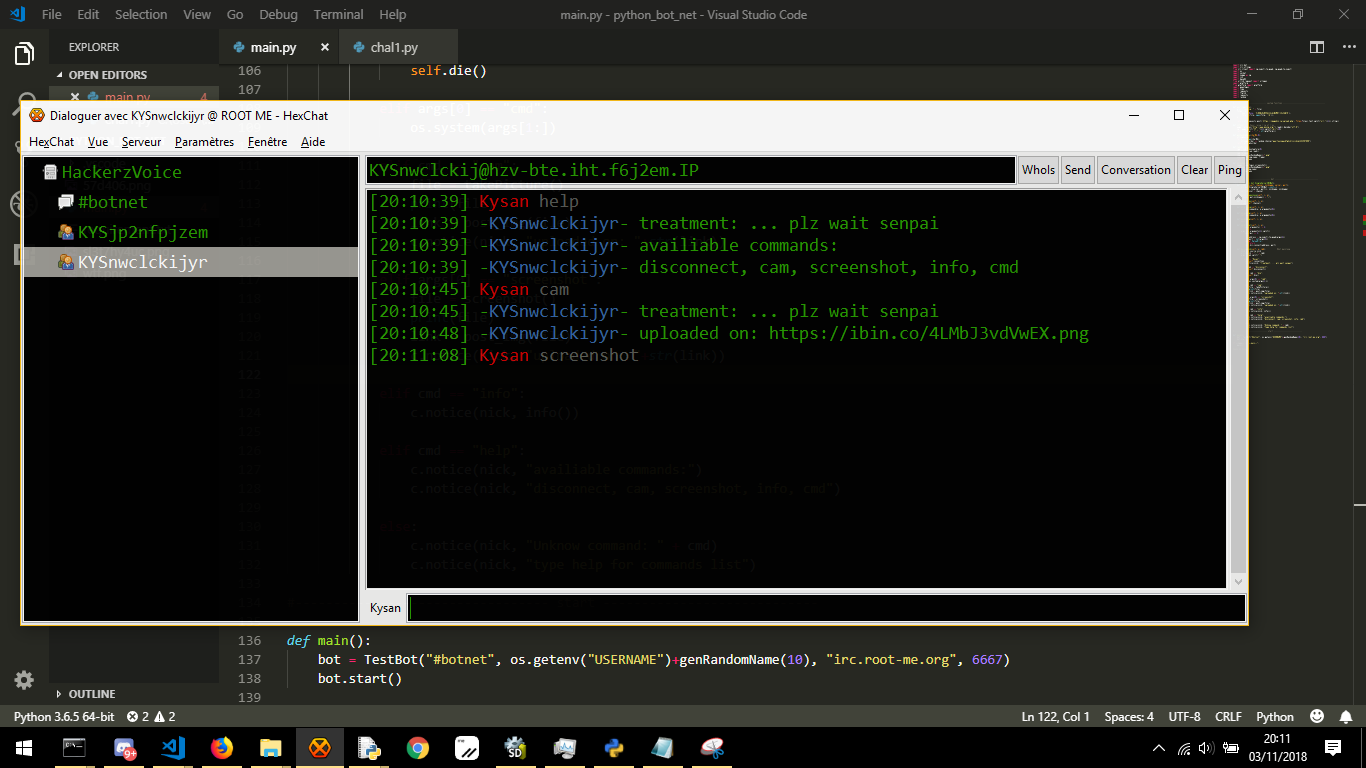Click the chat scrollbar down arrow
The image size is (1366, 768).
[1238, 581]
